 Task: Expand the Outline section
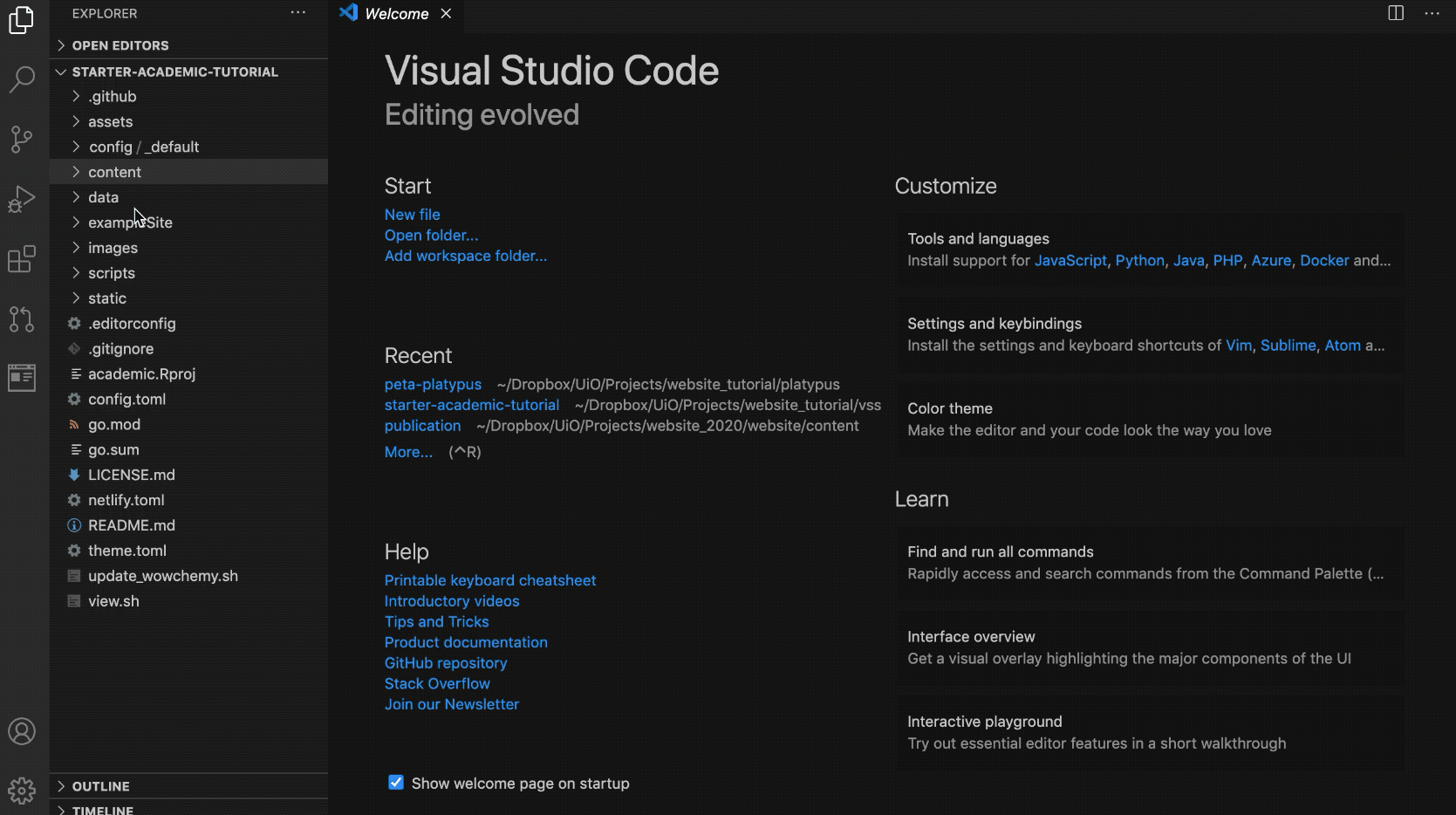pos(100,786)
